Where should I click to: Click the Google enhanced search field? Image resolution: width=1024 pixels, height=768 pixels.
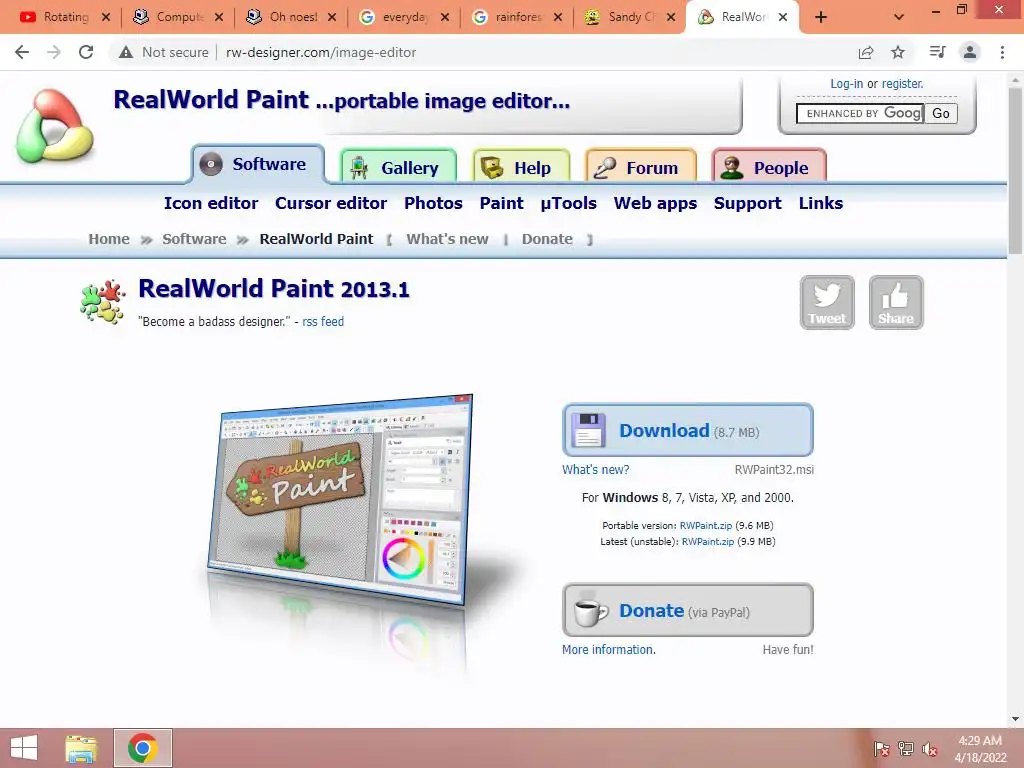pos(859,114)
